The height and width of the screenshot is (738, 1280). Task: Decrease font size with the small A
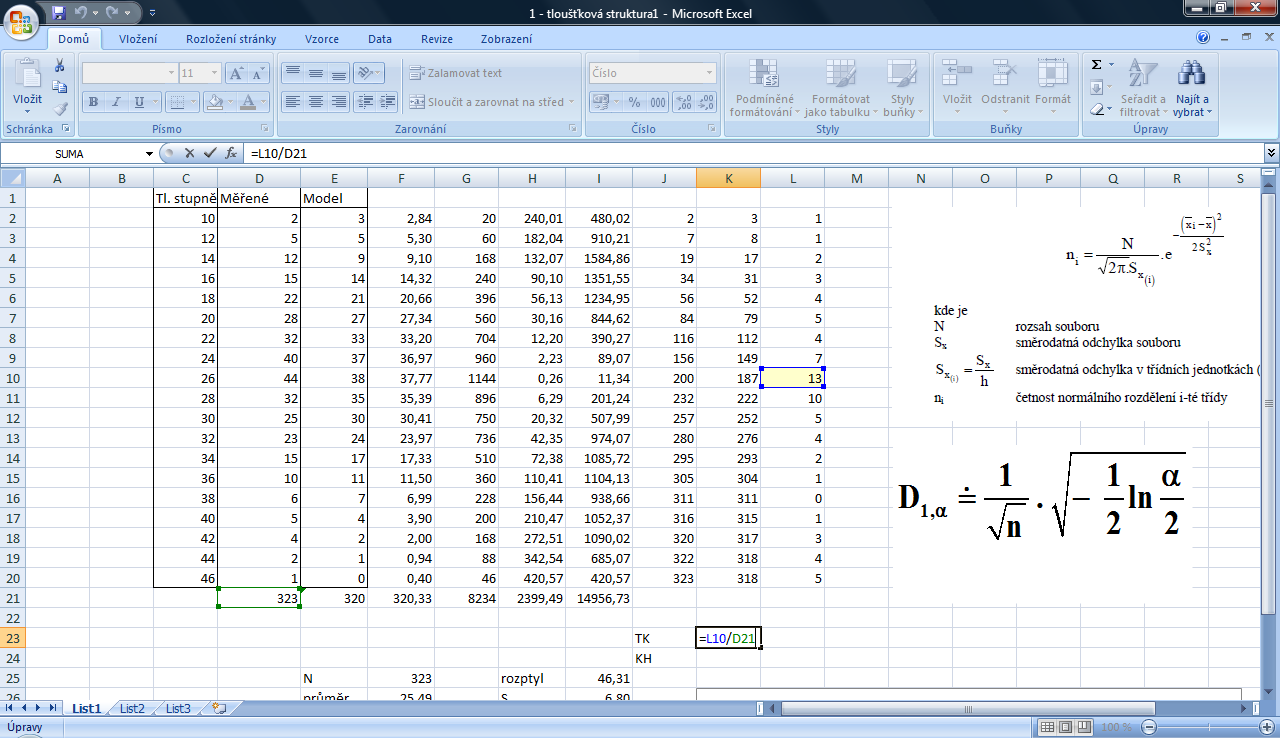(259, 73)
